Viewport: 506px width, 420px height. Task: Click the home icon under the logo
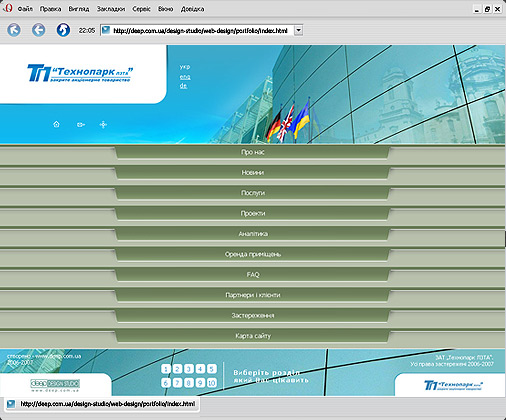click(x=56, y=124)
